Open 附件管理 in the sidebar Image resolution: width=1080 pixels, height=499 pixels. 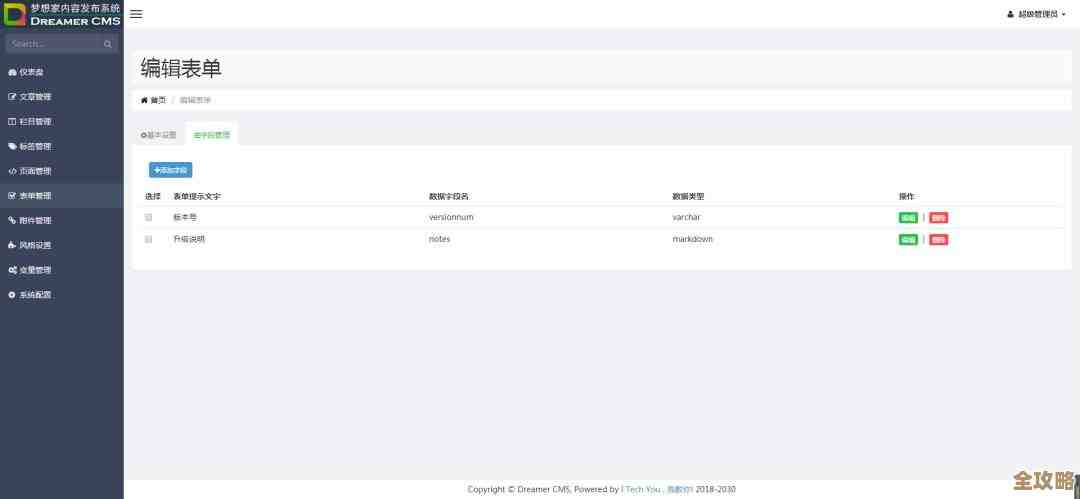pos(34,220)
